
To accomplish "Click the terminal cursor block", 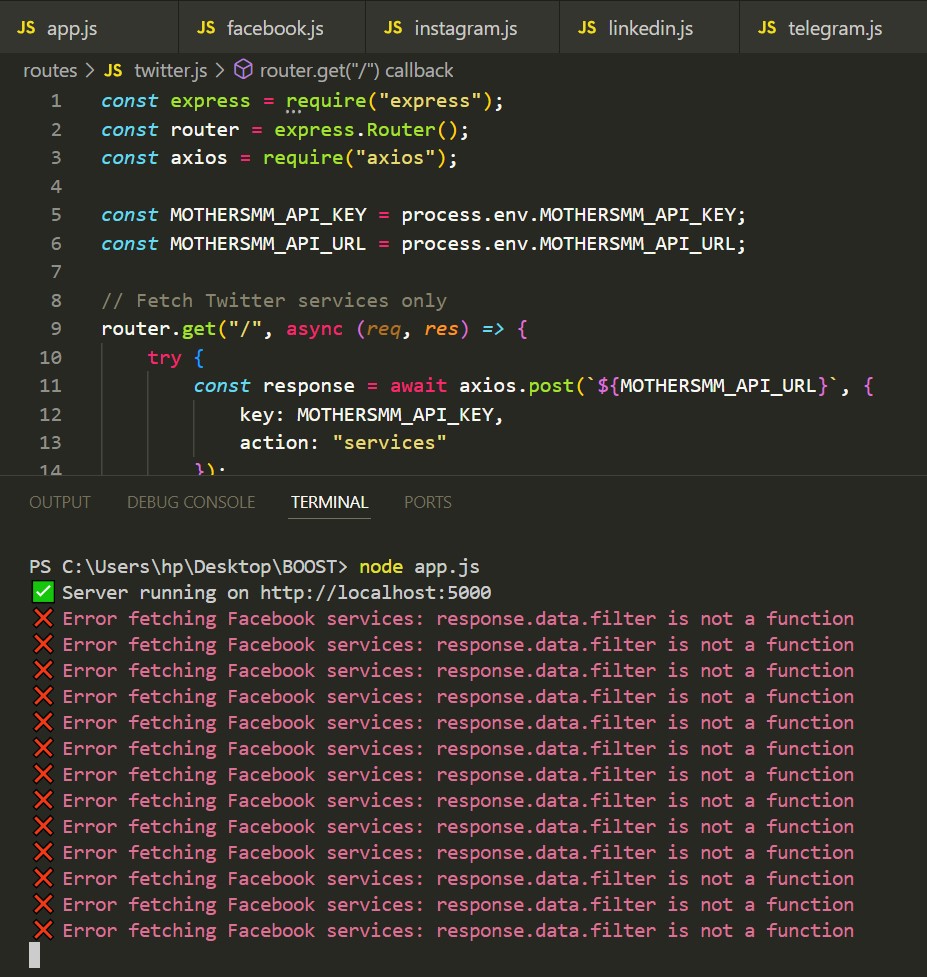I will coord(35,955).
